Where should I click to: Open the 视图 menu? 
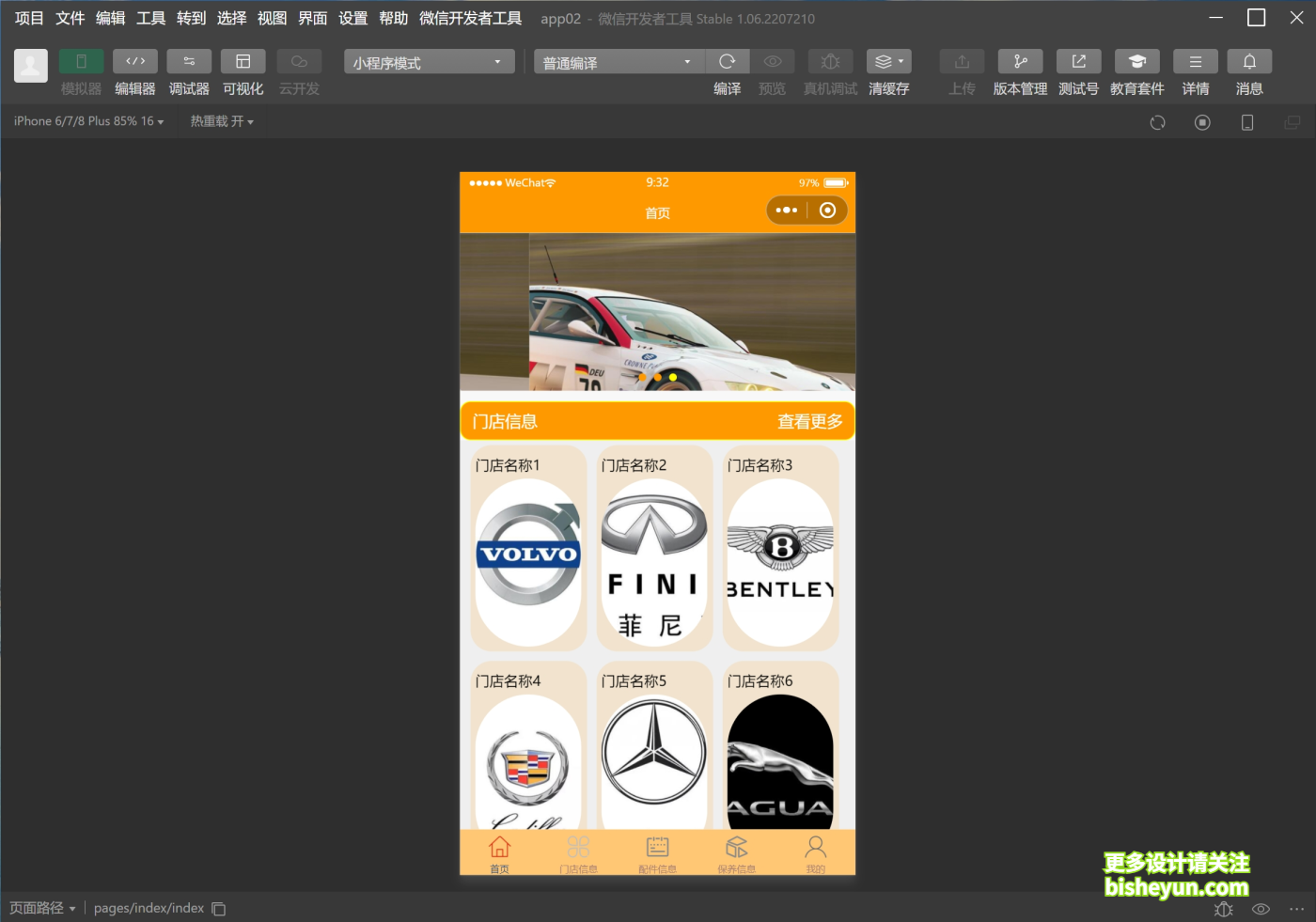pyautogui.click(x=272, y=18)
